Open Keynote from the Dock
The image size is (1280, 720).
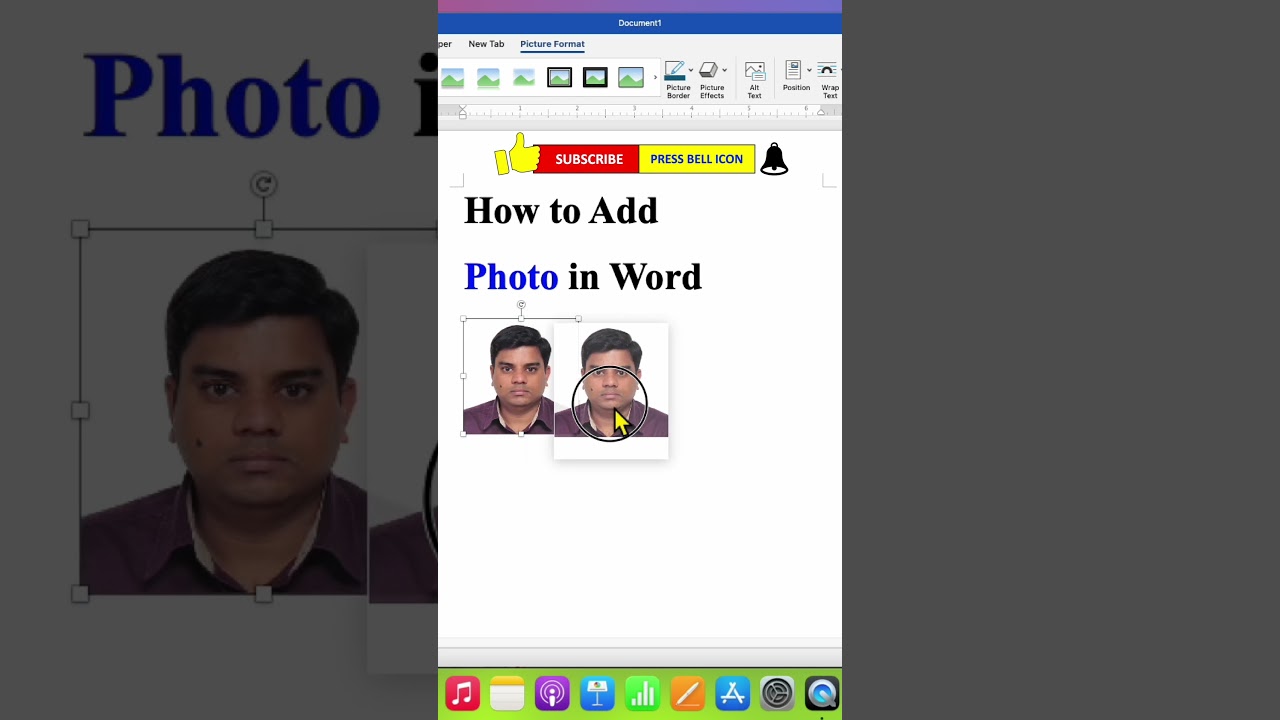(x=597, y=693)
